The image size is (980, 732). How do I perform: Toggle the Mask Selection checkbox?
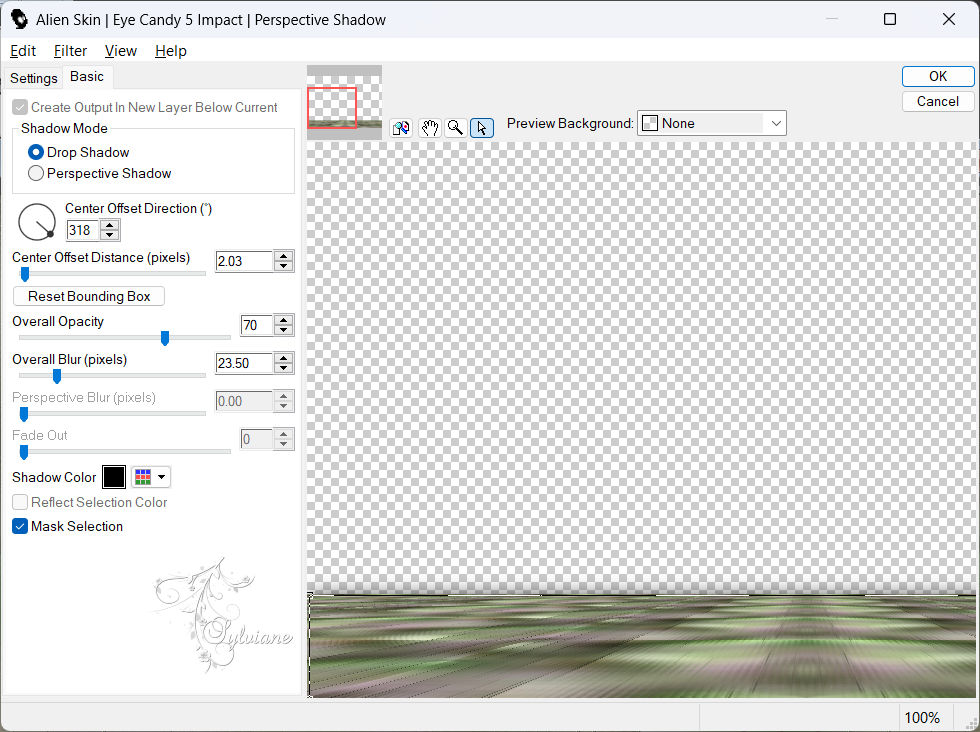tap(20, 526)
